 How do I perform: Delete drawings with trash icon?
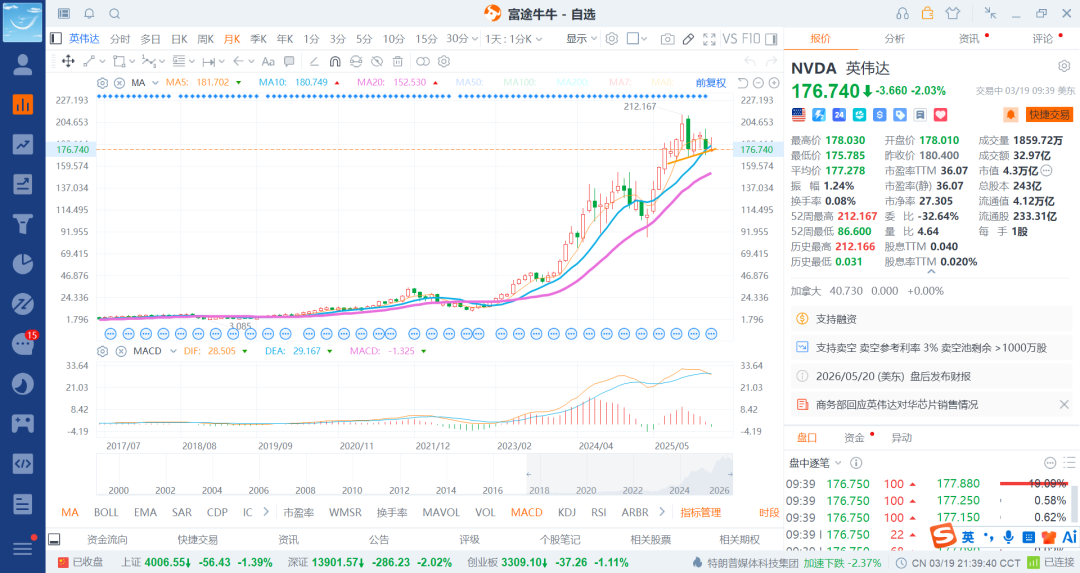click(x=397, y=61)
